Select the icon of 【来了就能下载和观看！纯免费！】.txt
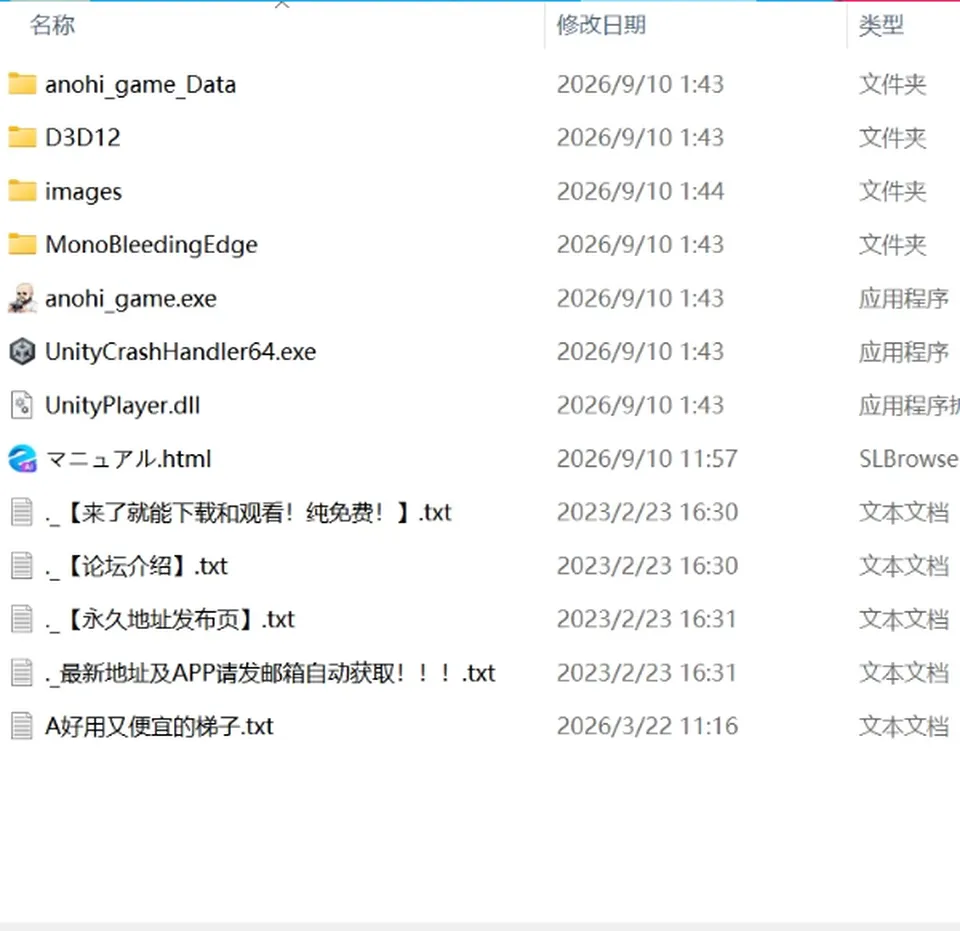Screen dimensions: 960x931 point(22,512)
